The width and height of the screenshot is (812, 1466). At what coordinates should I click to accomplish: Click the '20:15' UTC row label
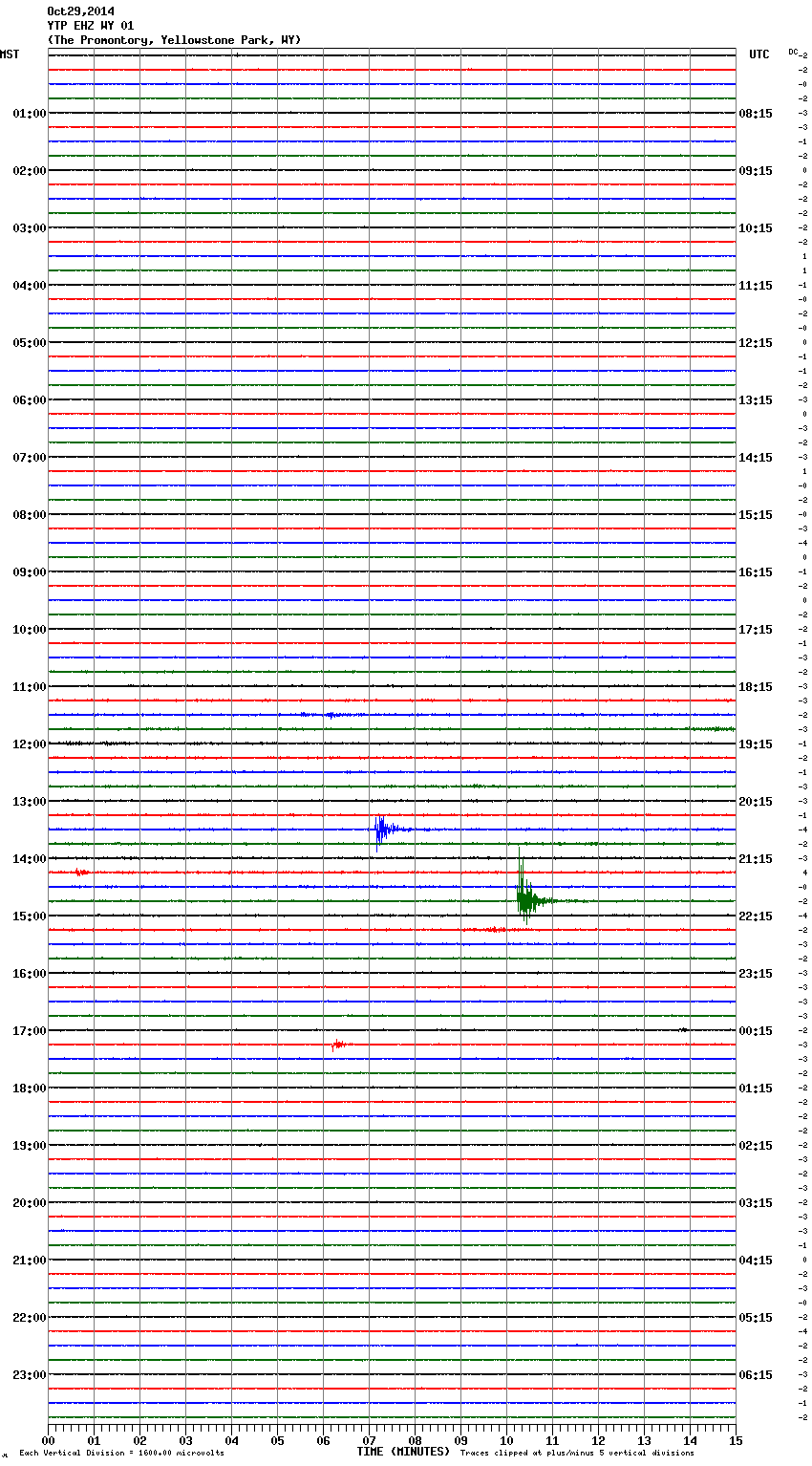pyautogui.click(x=756, y=802)
